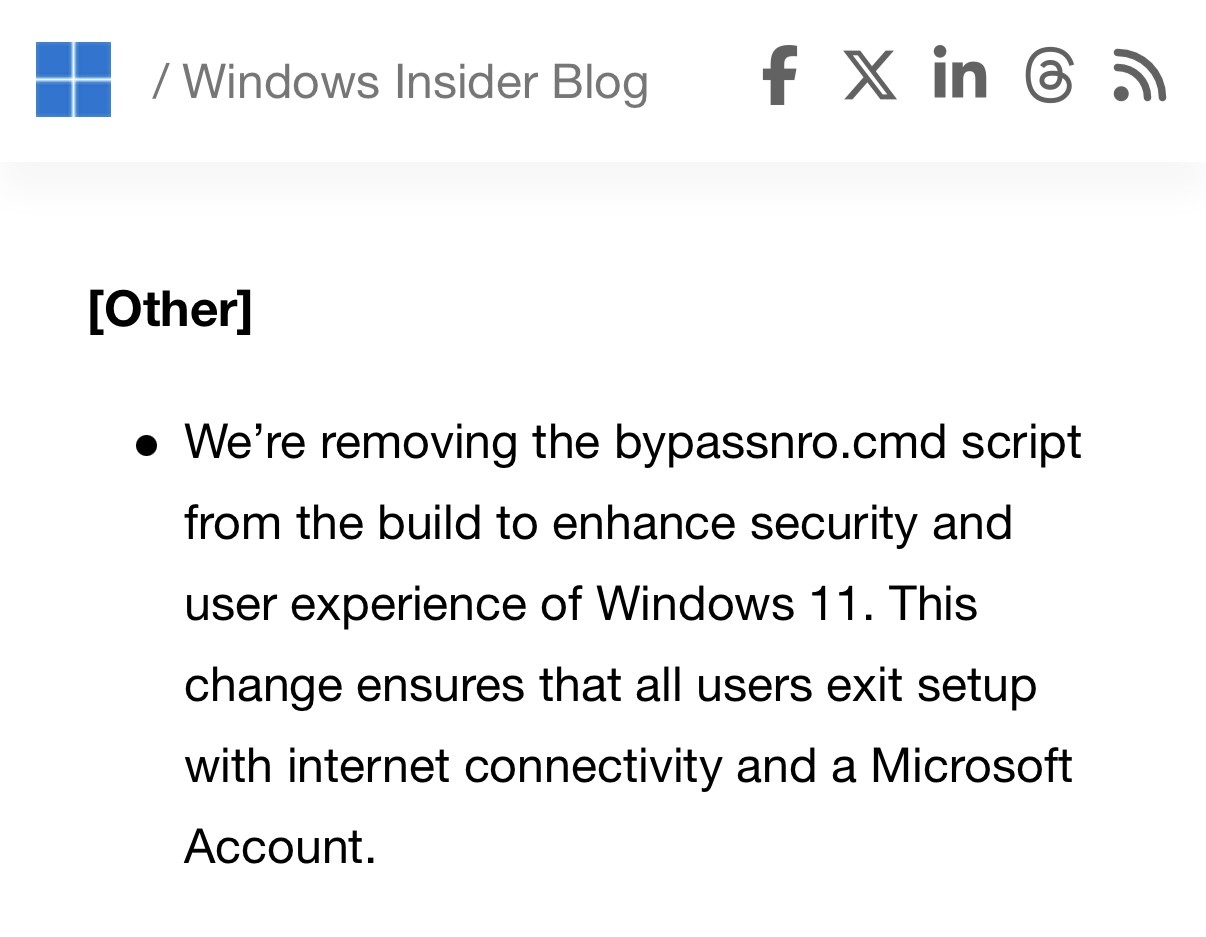Image resolution: width=1206 pixels, height=937 pixels.
Task: Click the slash separator before the blog title
Action: pyautogui.click(x=160, y=81)
